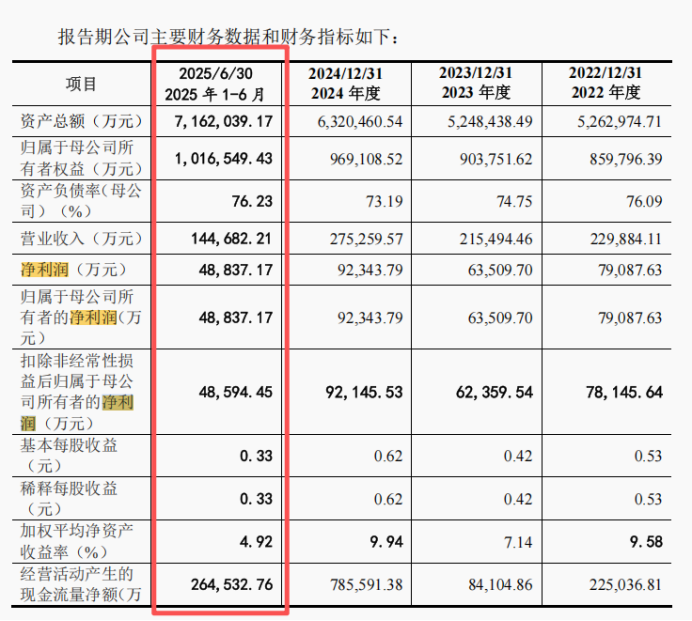The width and height of the screenshot is (692, 621).
Task: Click the intro sentence above the table
Action: pos(230,37)
